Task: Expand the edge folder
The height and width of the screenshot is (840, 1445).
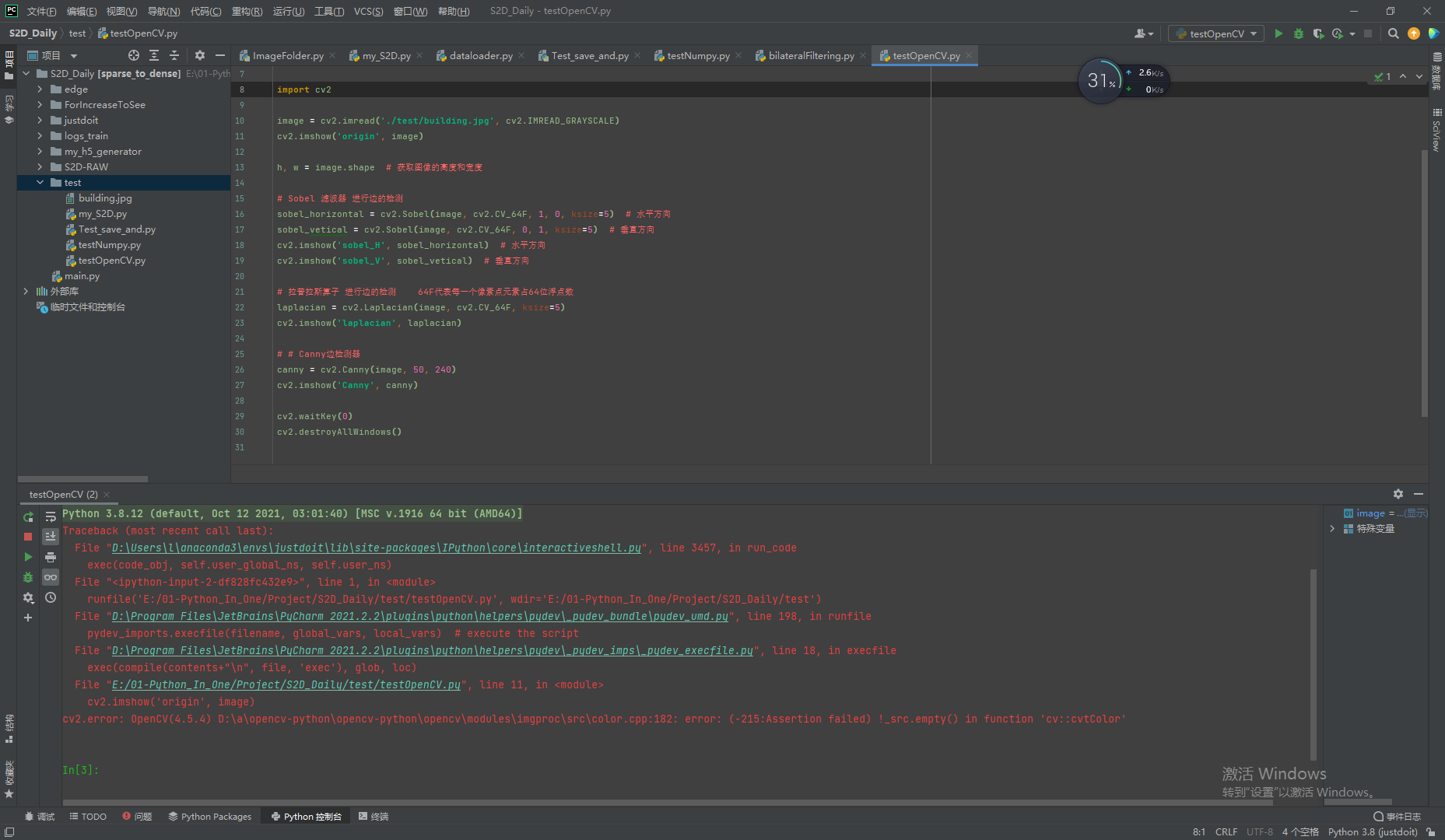Action: (40, 89)
